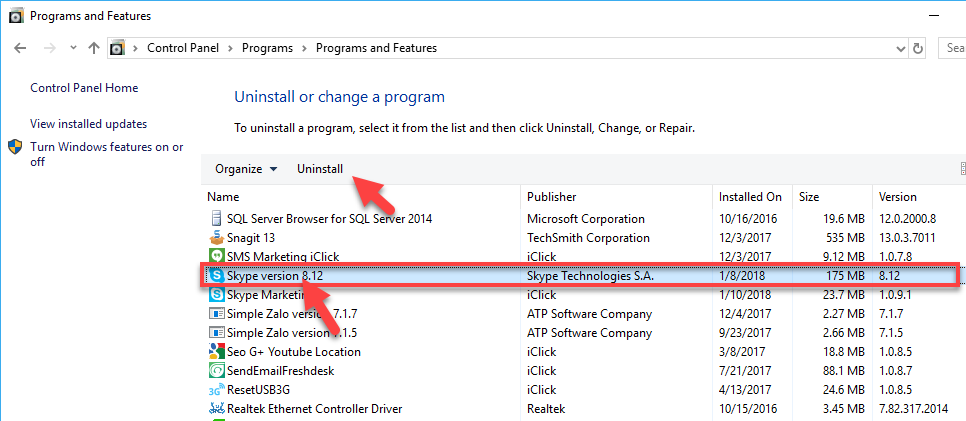Click the Skype version 8.12 icon
Viewport: 966px width, 421px height.
tap(216, 276)
